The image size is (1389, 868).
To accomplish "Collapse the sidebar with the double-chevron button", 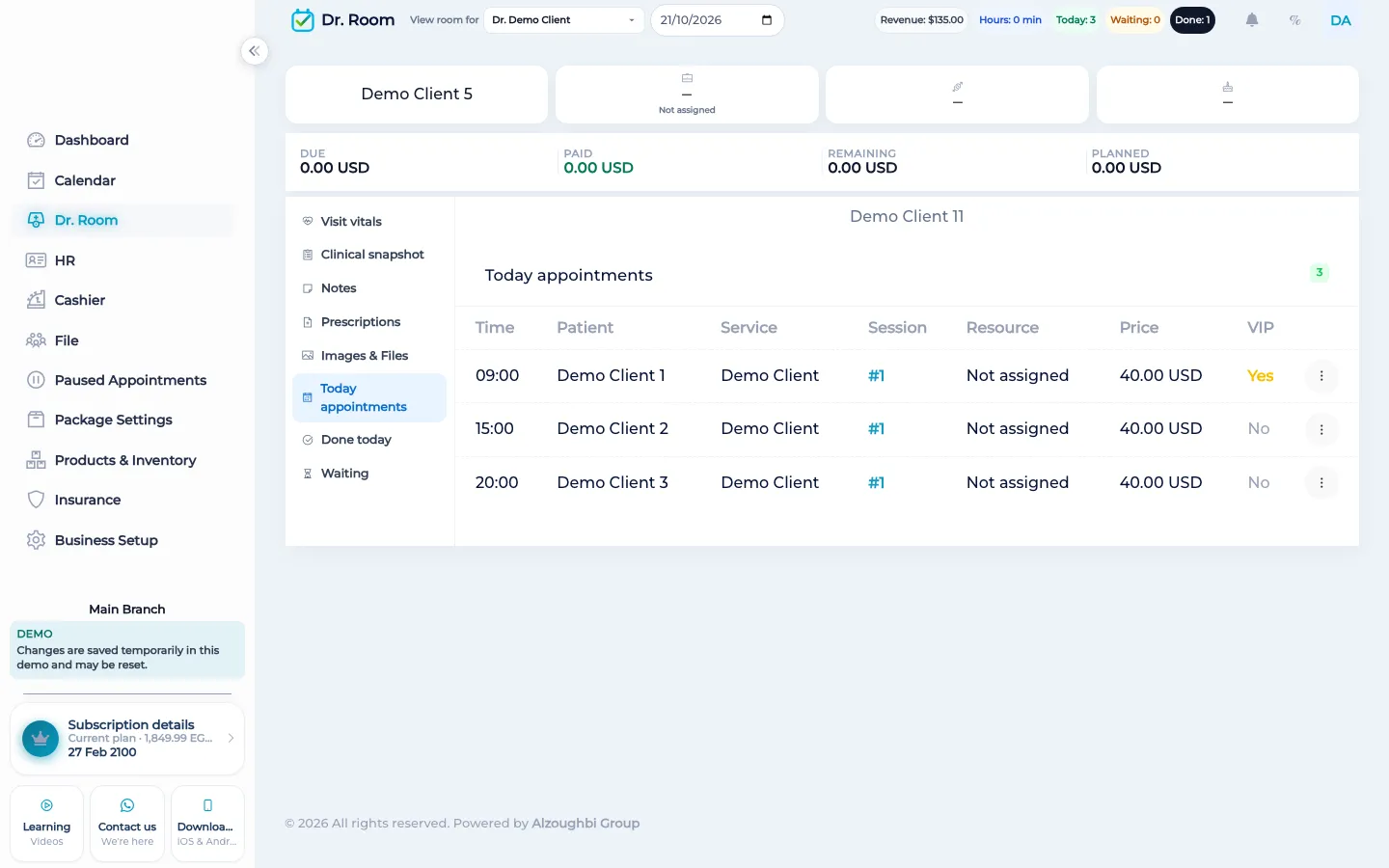I will tap(254, 51).
